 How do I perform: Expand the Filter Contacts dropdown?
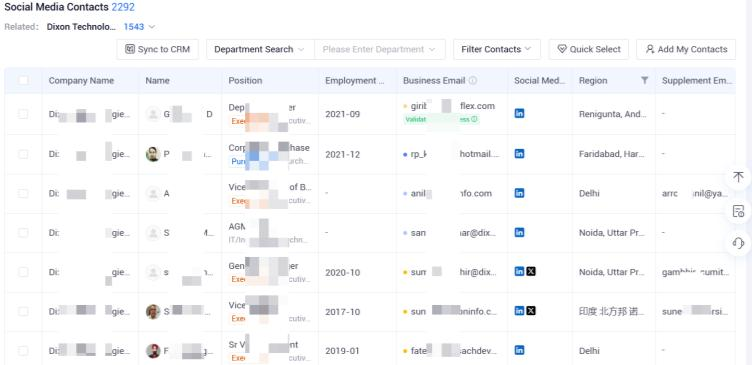(x=497, y=49)
